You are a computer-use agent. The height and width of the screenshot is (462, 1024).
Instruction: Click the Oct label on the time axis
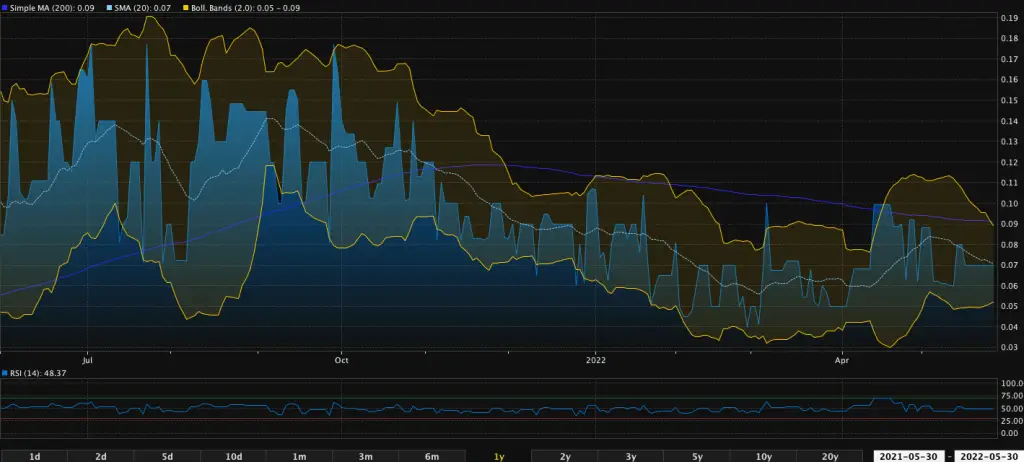coord(342,360)
